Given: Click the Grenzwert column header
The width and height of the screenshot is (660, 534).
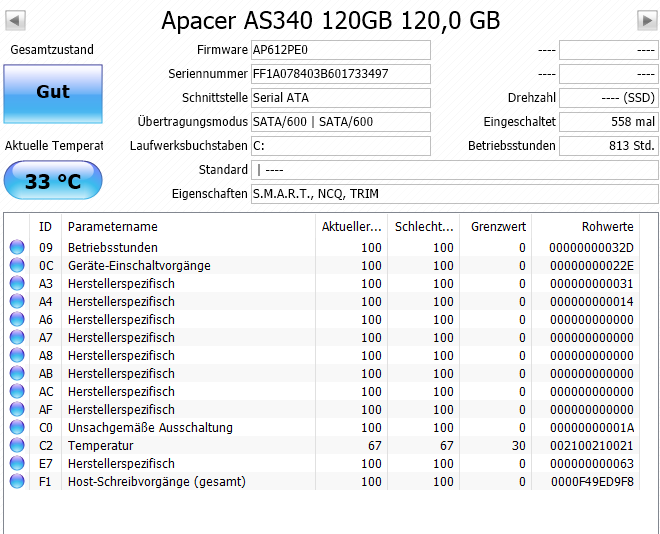Looking at the screenshot, I should point(496,226).
